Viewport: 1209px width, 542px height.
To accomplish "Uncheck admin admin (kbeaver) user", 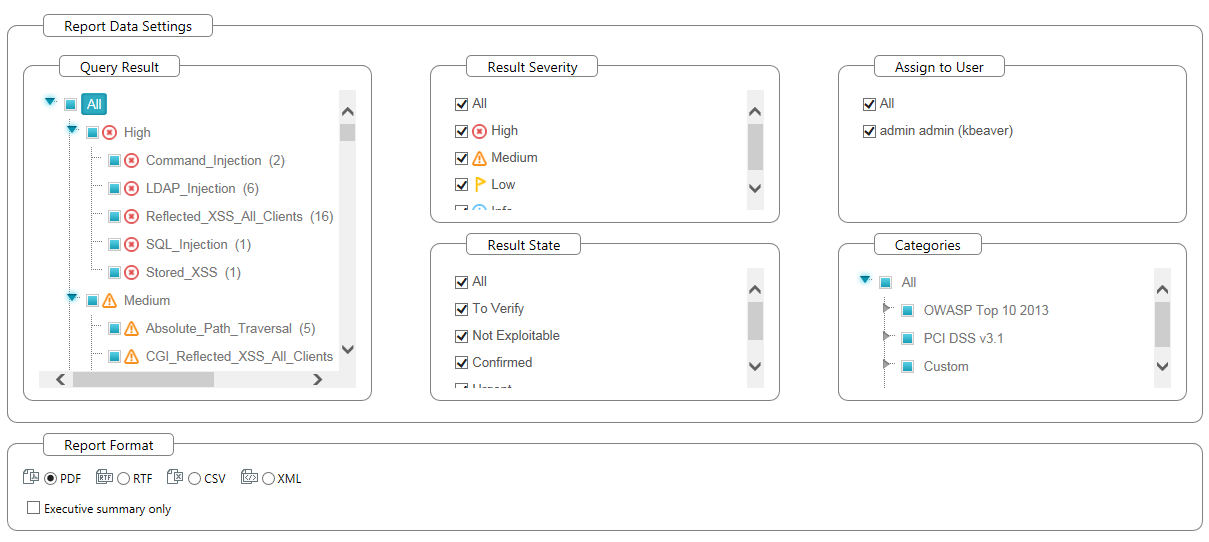I will tap(869, 131).
